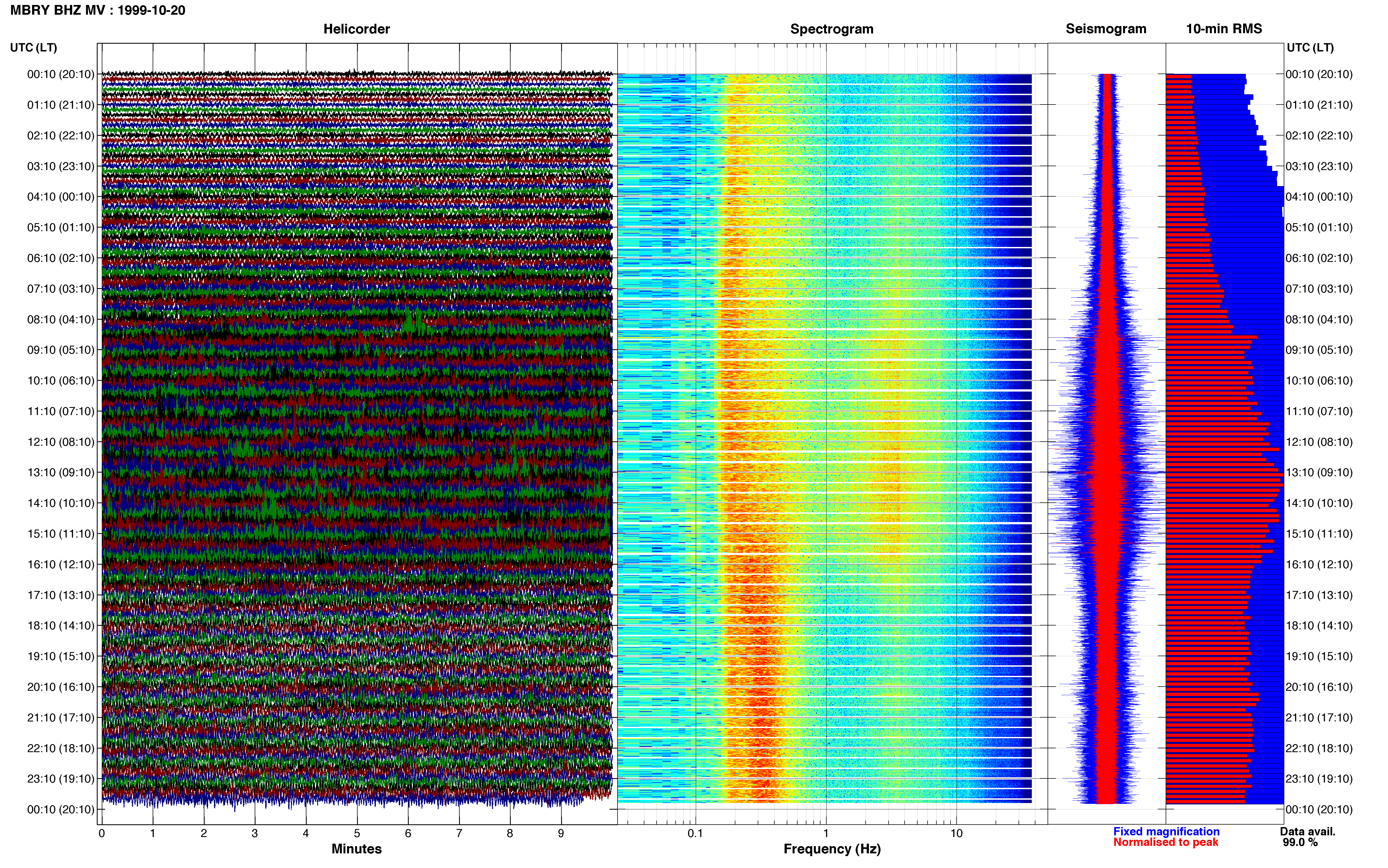1388x868 pixels.
Task: Click '20:10 (16:10)' on the RMS time axis
Action: click(x=1319, y=687)
